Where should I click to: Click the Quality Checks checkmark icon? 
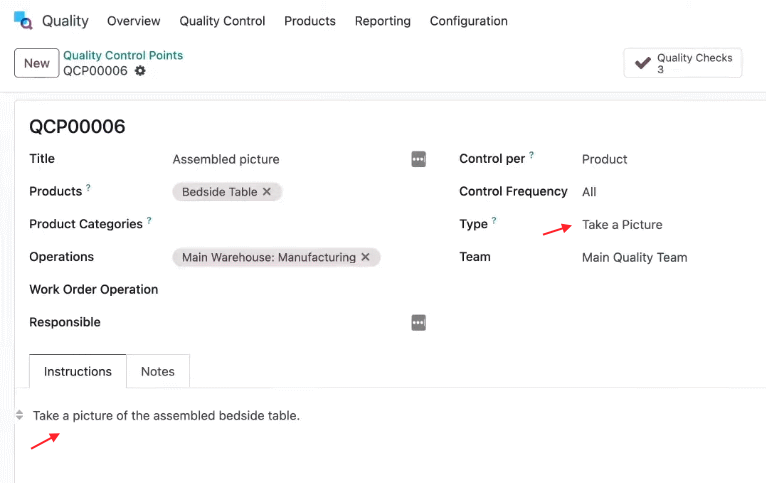642,63
